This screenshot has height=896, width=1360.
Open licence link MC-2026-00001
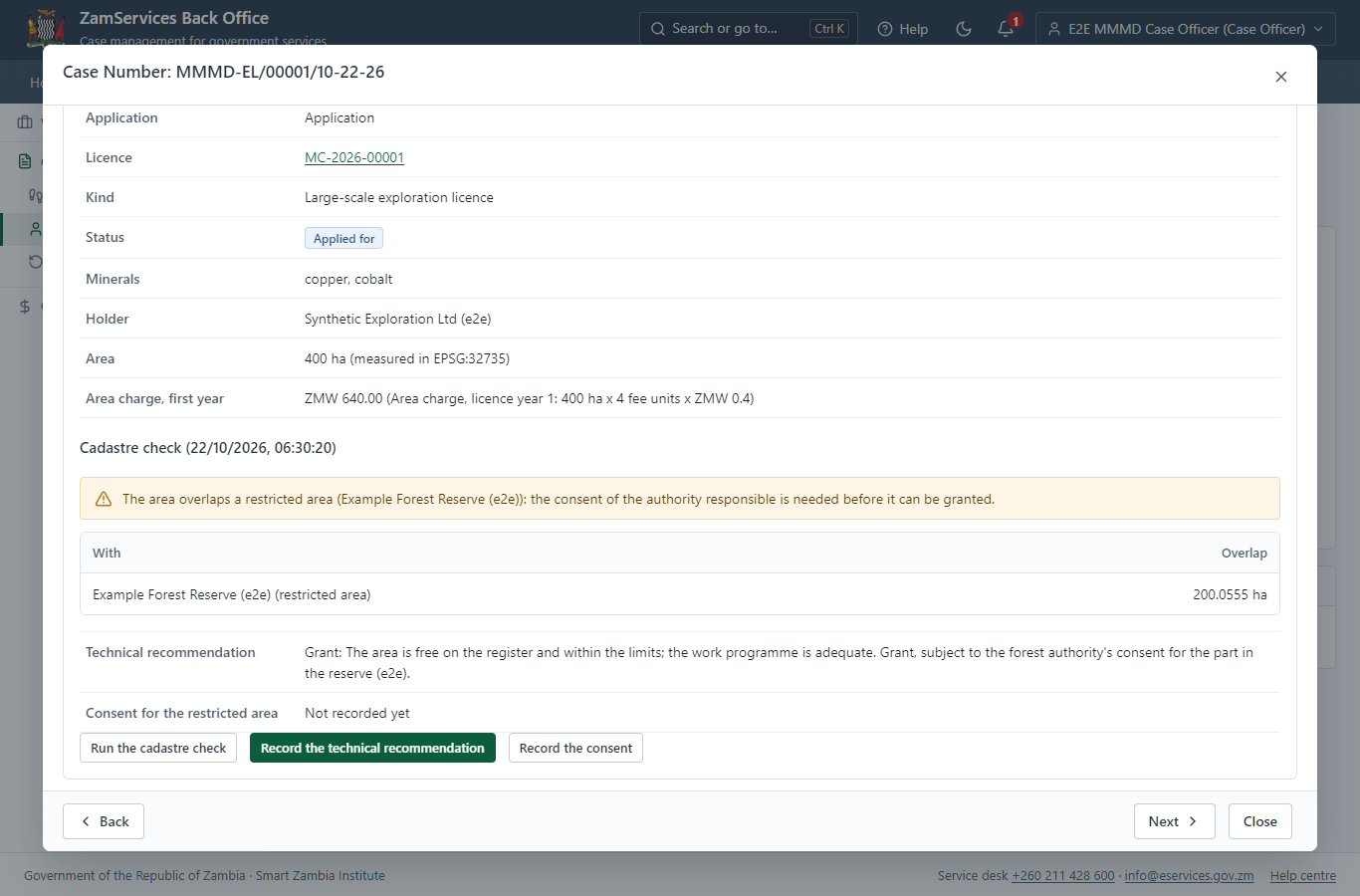point(354,157)
